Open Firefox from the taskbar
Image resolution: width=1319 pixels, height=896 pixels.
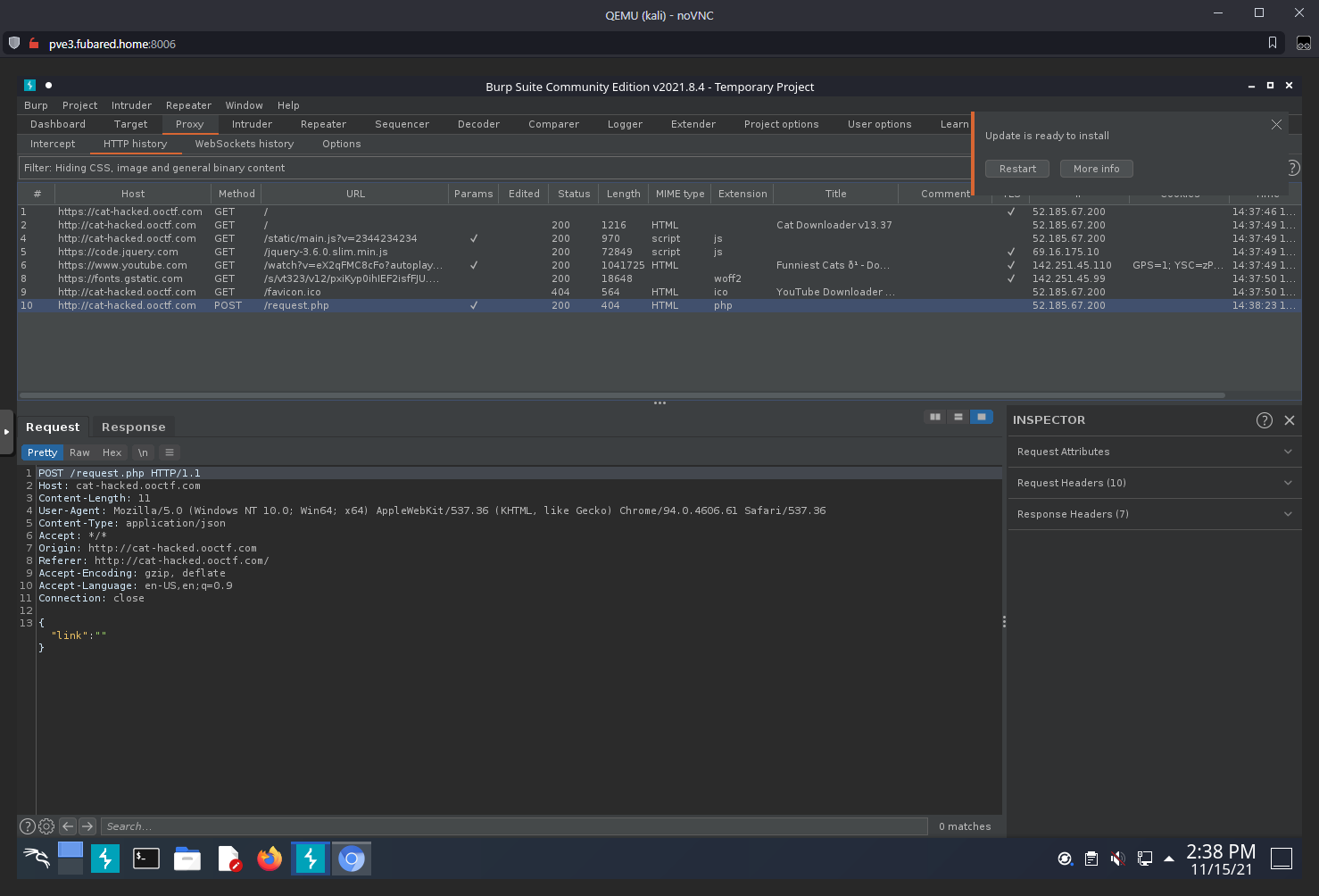point(270,859)
